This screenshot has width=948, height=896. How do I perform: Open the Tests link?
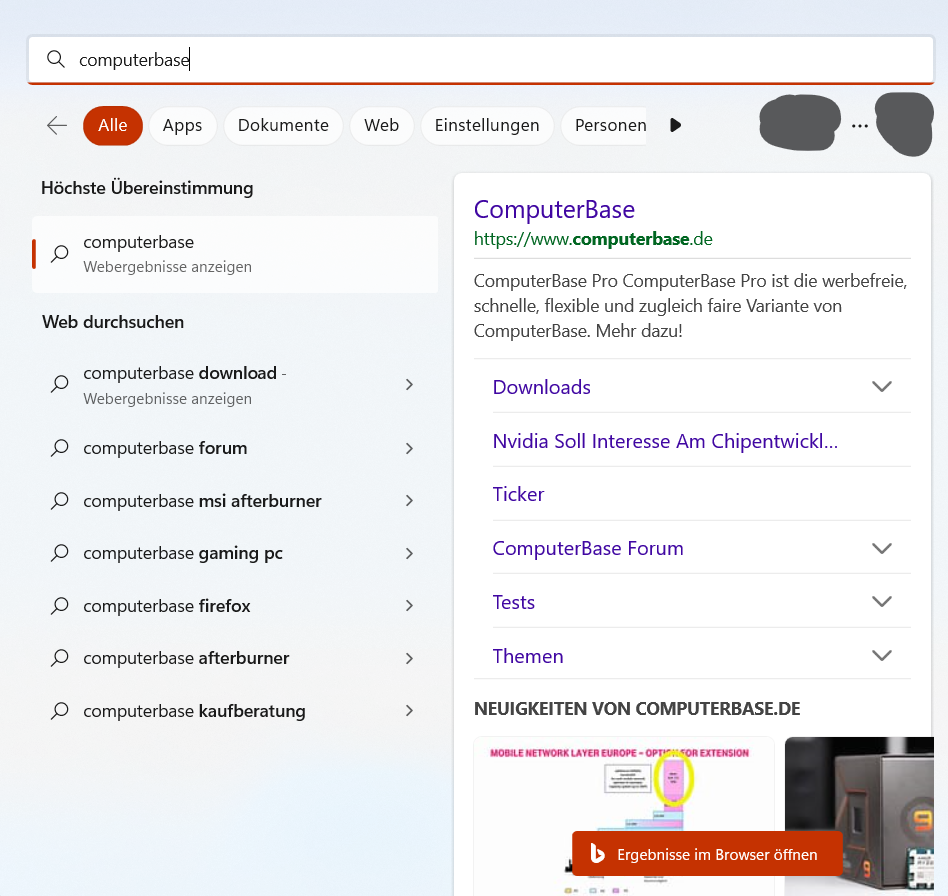(514, 602)
